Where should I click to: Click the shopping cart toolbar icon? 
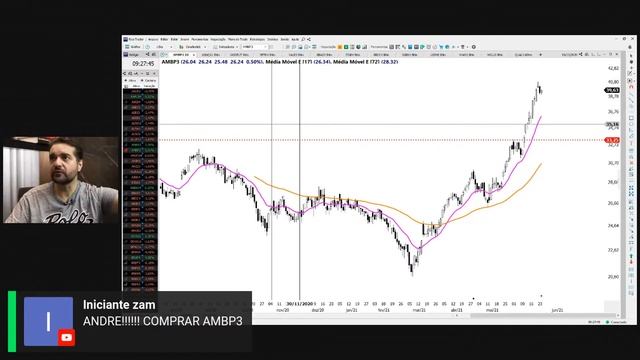pyautogui.click(x=442, y=47)
